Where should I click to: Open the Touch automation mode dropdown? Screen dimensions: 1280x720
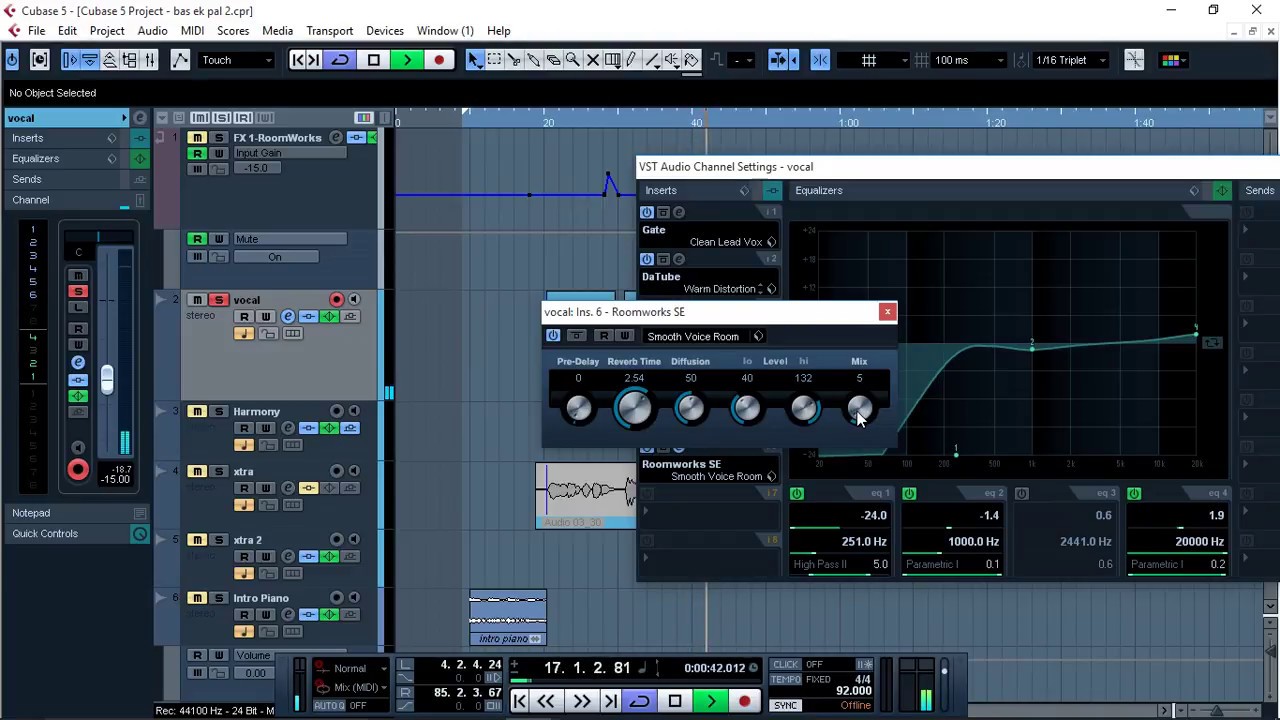click(x=236, y=60)
